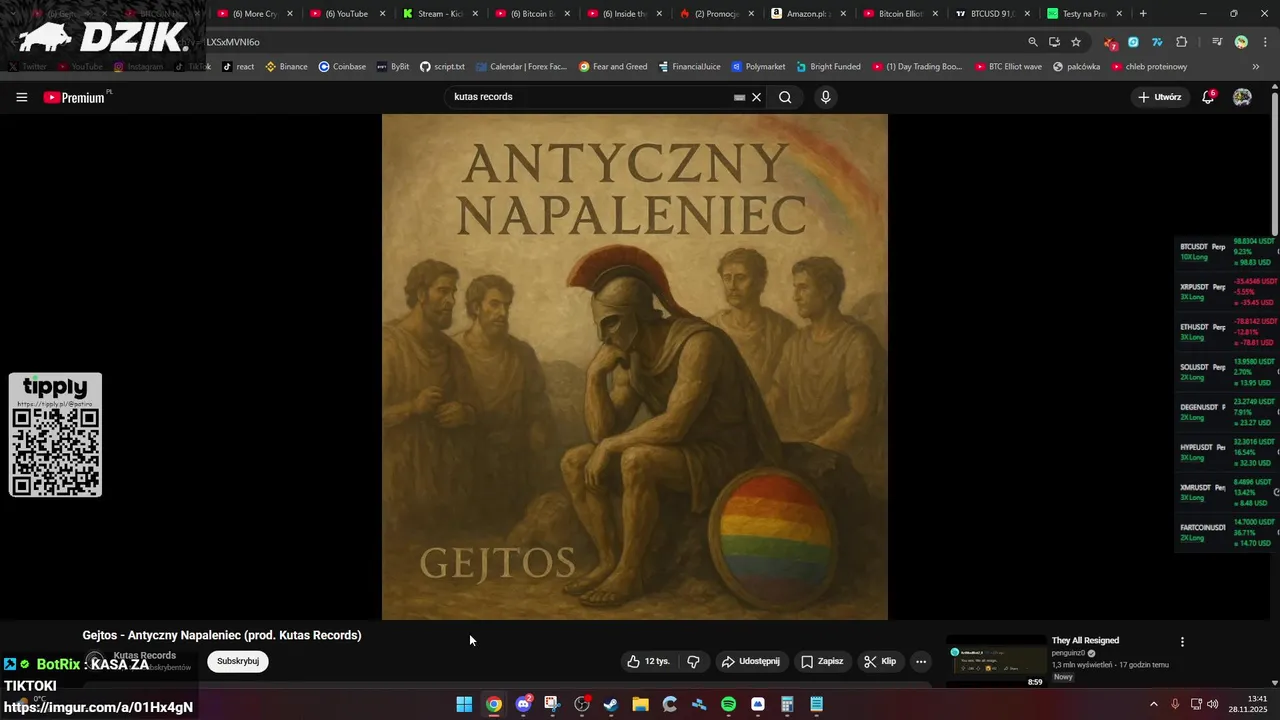Open the notifications bell
The width and height of the screenshot is (1280, 720).
(1208, 97)
